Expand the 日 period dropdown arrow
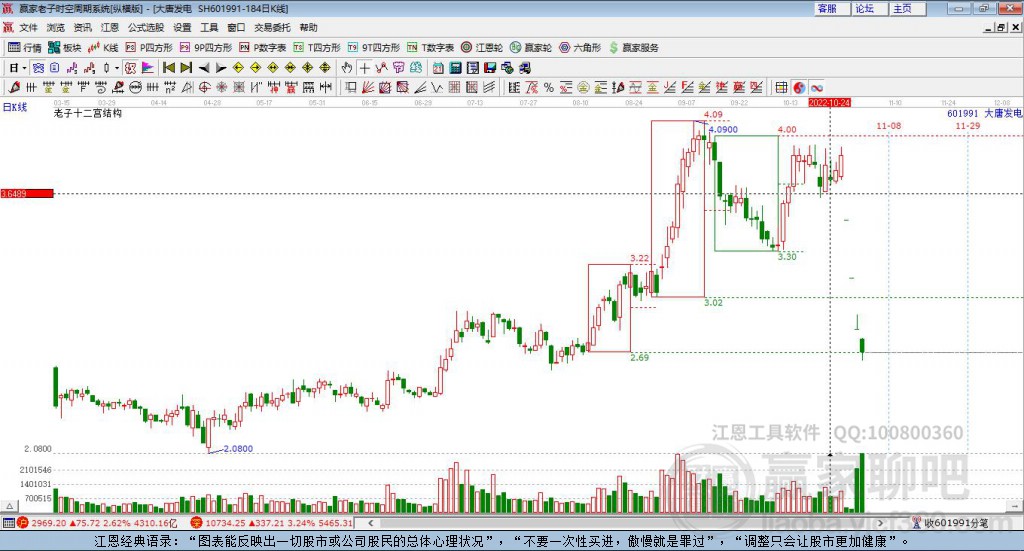This screenshot has height=551, width=1024. 24,68
